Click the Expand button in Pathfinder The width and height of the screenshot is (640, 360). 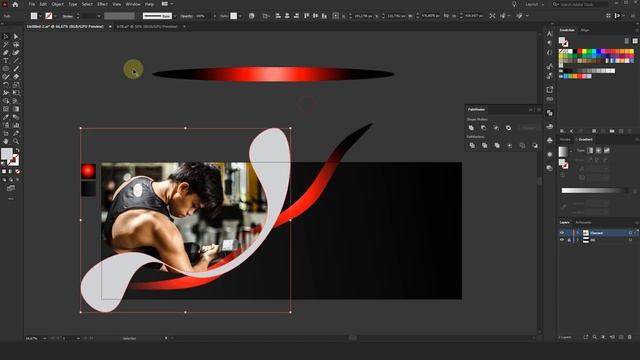click(x=529, y=128)
